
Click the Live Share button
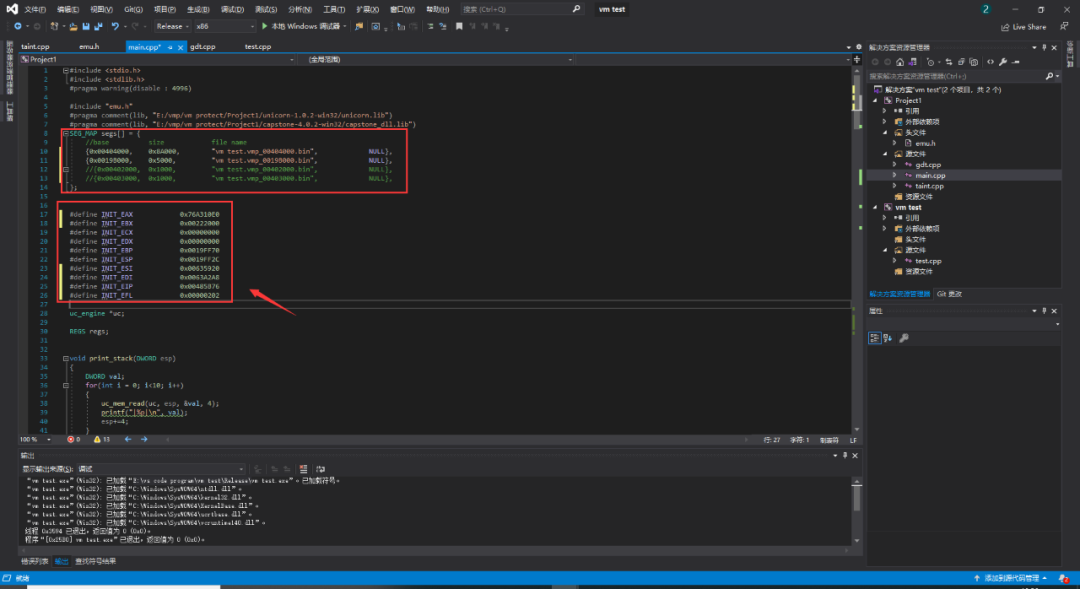click(1024, 27)
